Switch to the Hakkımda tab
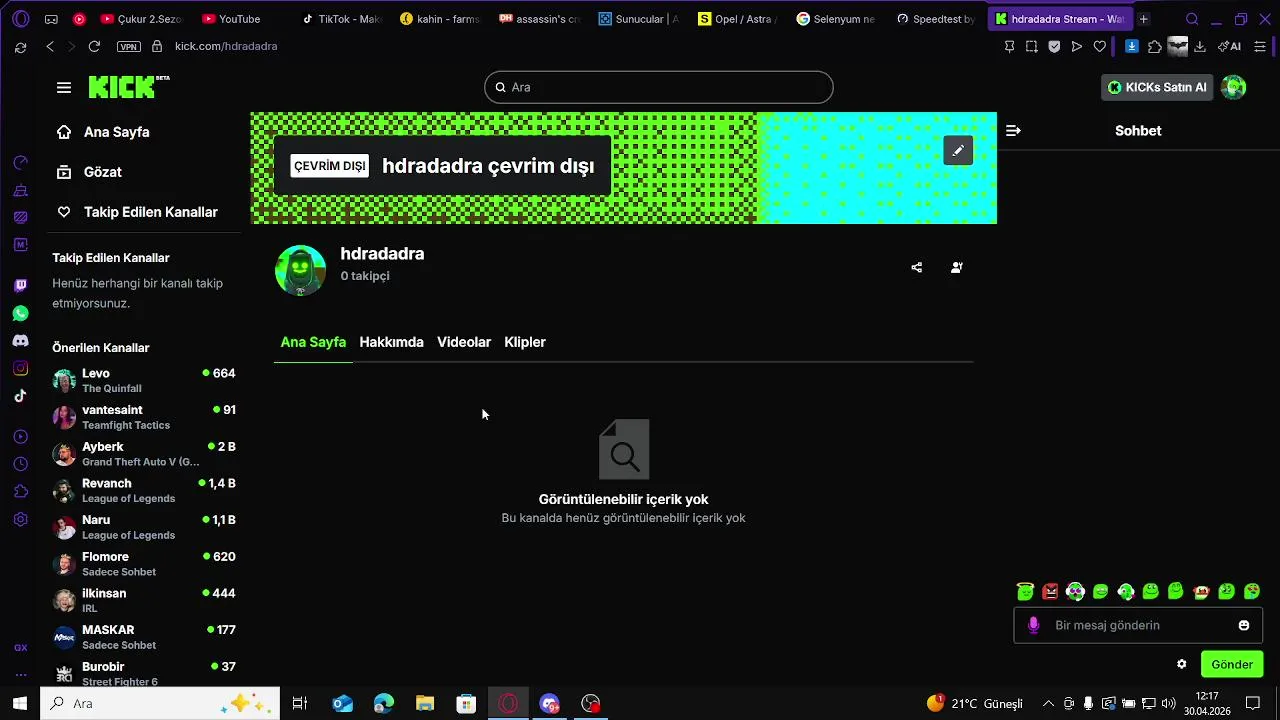Viewport: 1280px width, 720px height. pos(391,342)
